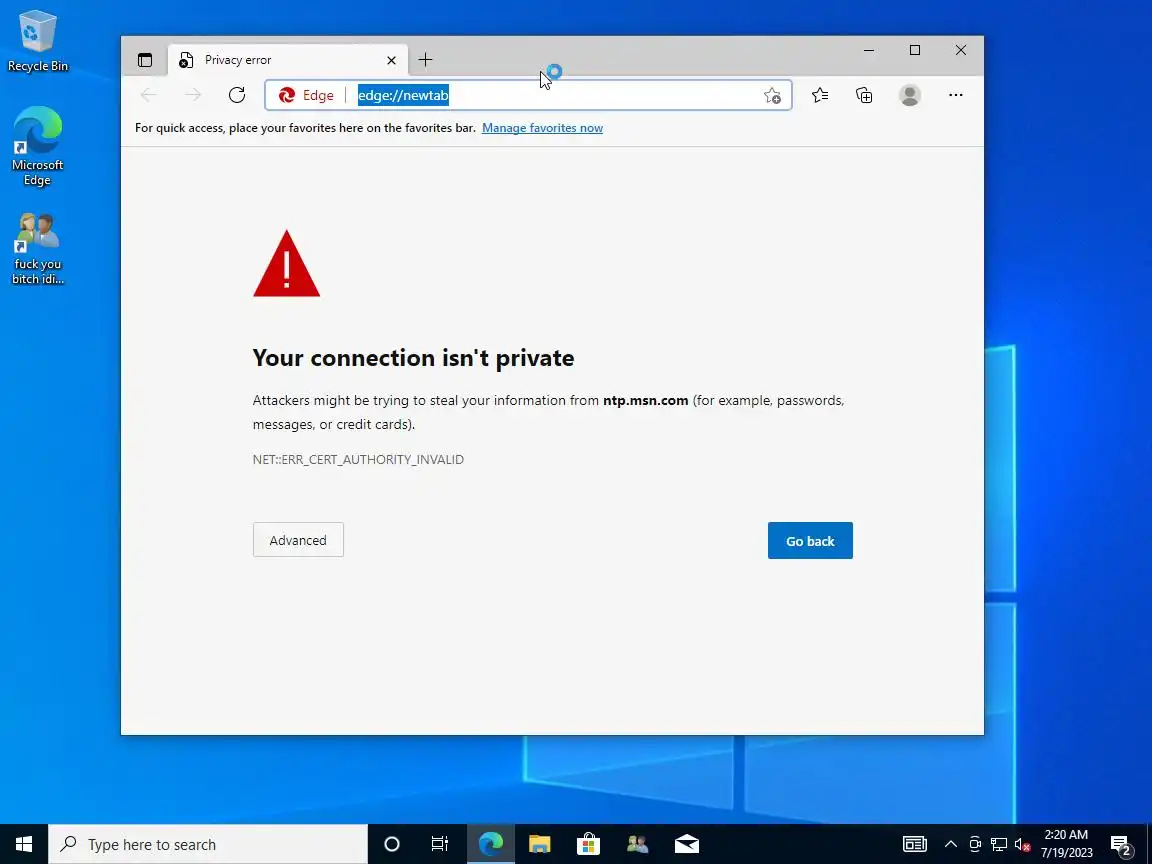Select the people shortcut on desktop

[x=37, y=248]
